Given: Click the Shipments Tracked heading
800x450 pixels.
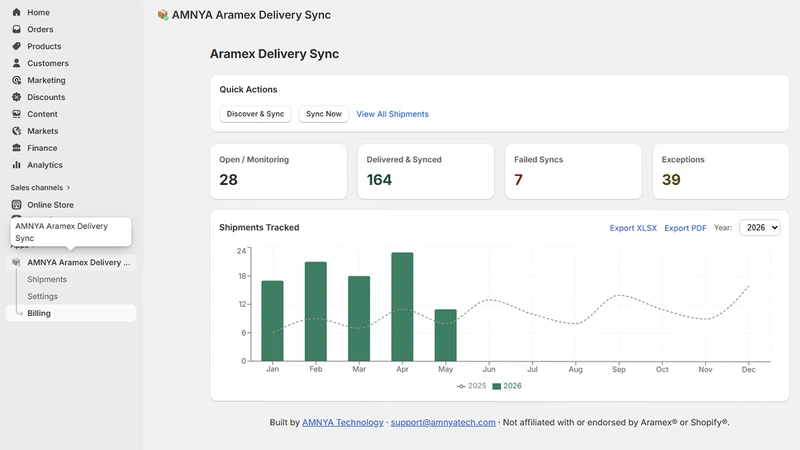Looking at the screenshot, I should 259,228.
